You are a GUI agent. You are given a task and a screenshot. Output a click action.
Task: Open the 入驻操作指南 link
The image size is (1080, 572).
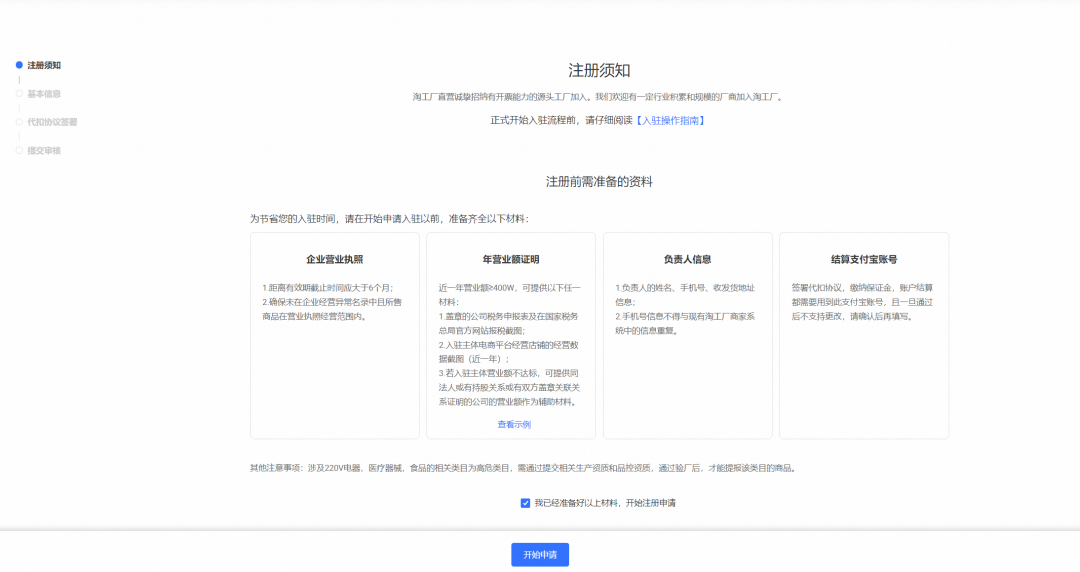point(670,121)
